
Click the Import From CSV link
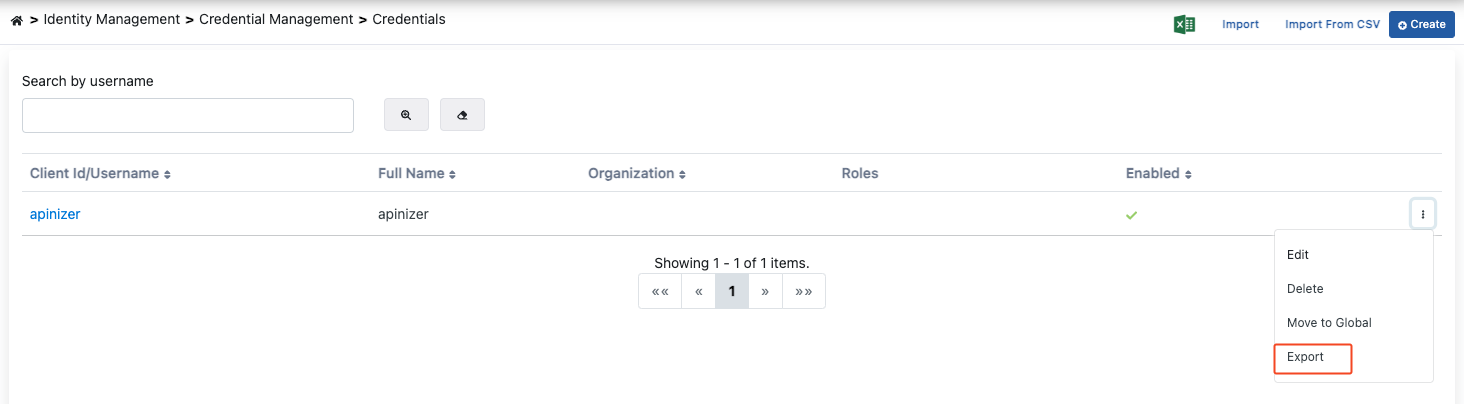tap(1332, 24)
